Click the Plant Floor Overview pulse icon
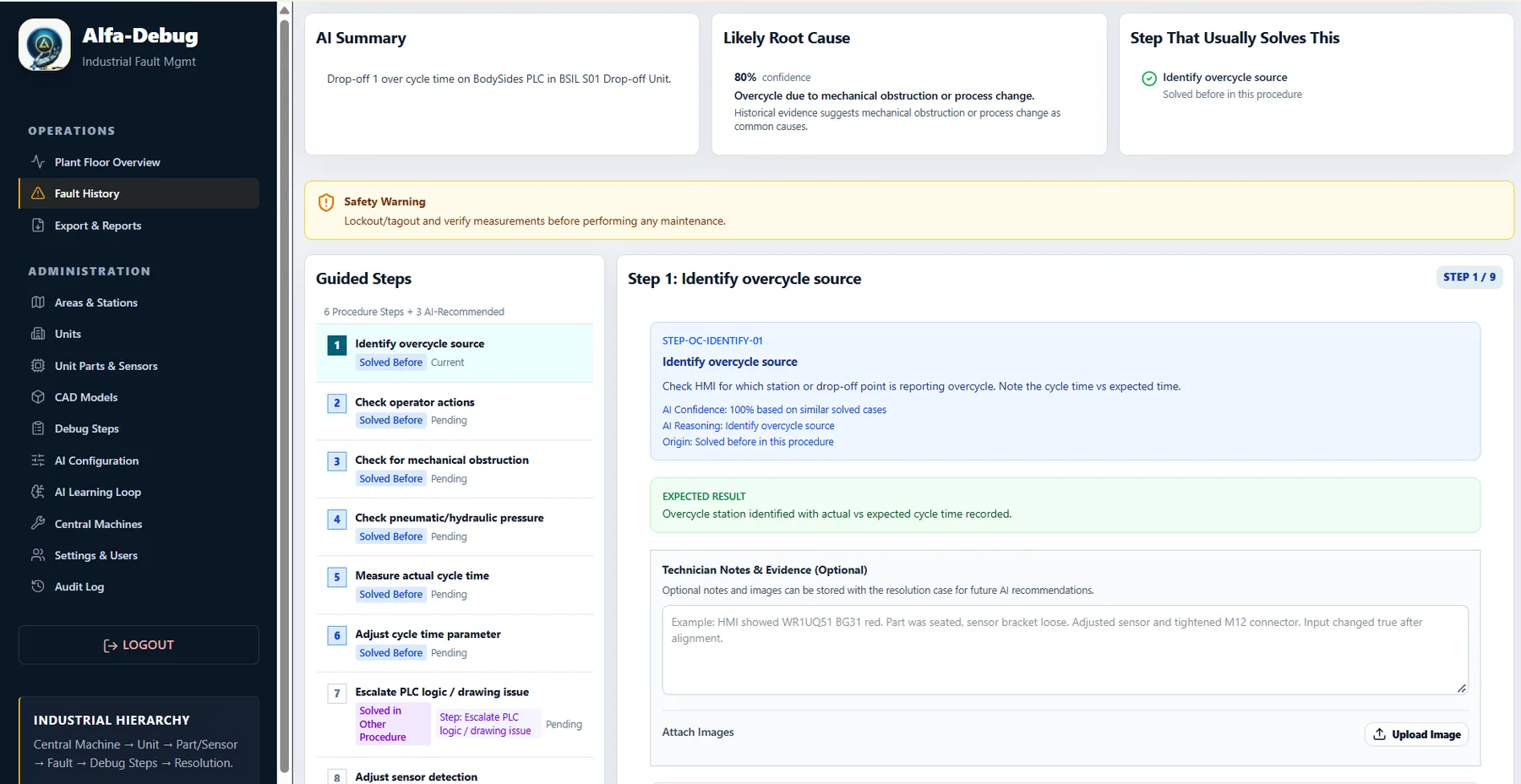The width and height of the screenshot is (1521, 784). click(38, 161)
